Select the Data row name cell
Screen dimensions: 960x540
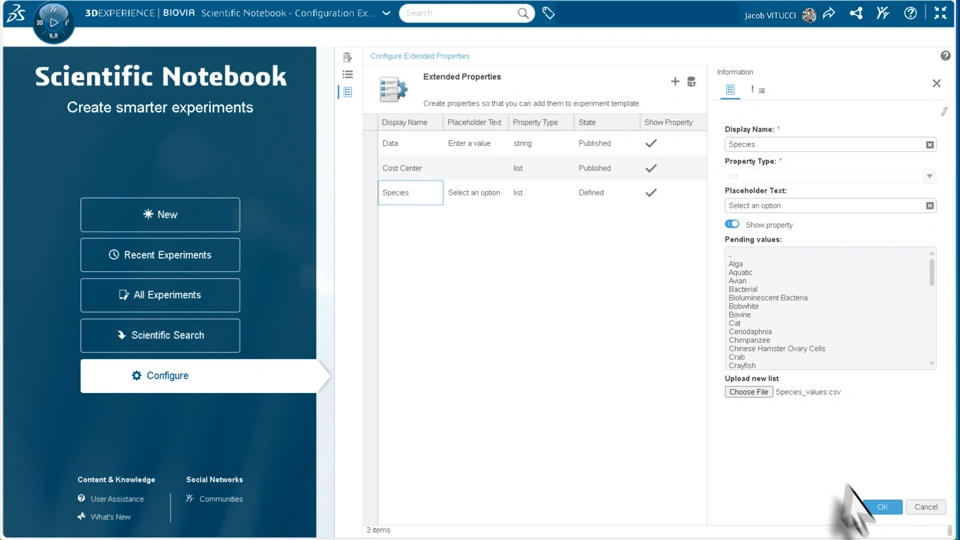[410, 143]
